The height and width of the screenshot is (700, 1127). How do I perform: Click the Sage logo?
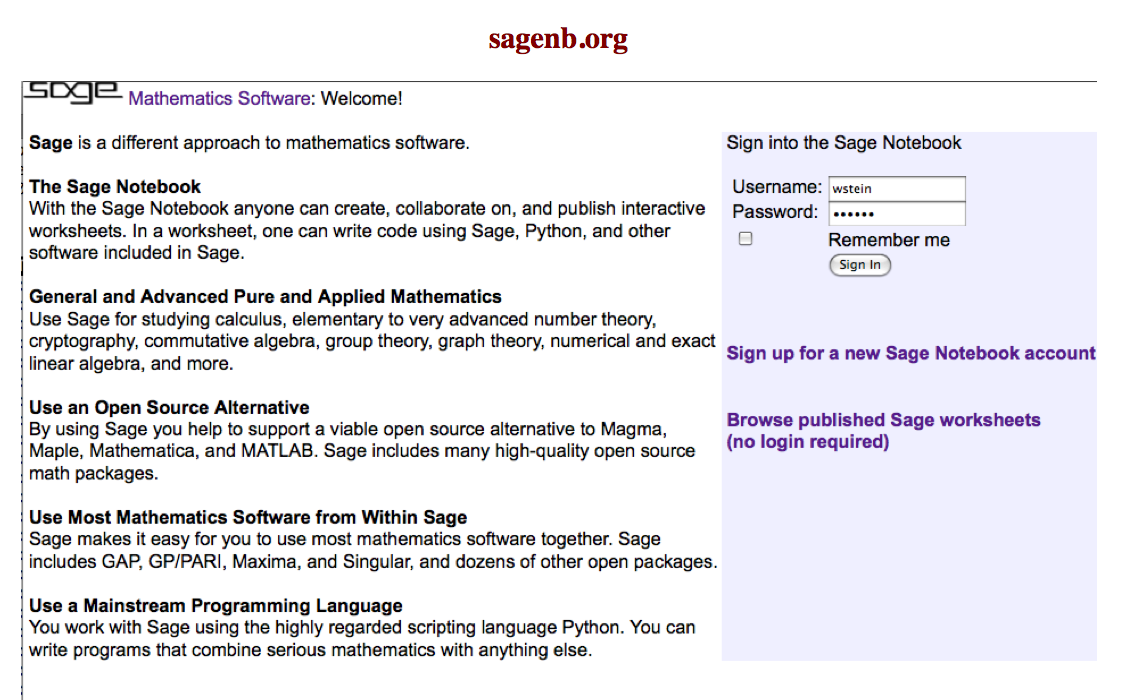[x=74, y=93]
